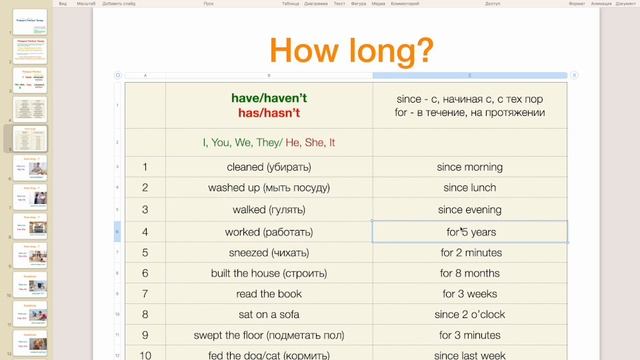Open the Медиа media menu
640x360 pixels.
pos(378,3)
